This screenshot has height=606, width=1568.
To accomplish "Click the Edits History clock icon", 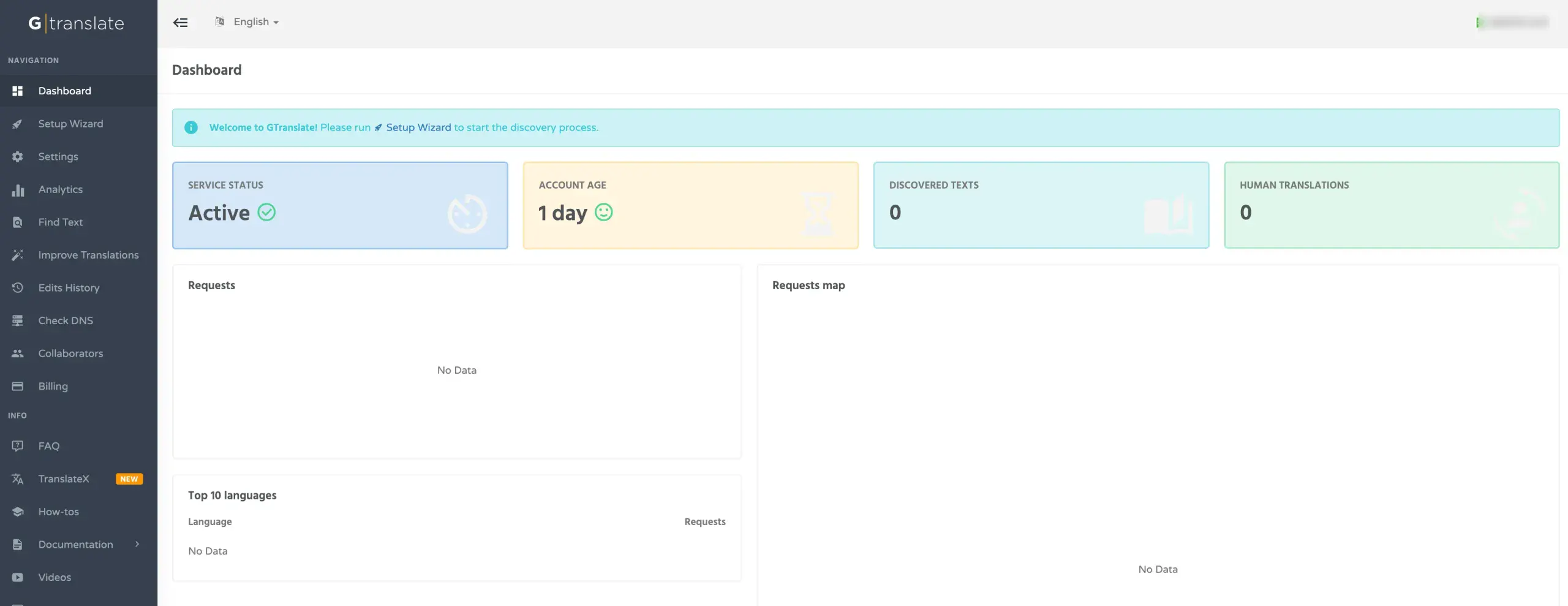I will (17, 288).
